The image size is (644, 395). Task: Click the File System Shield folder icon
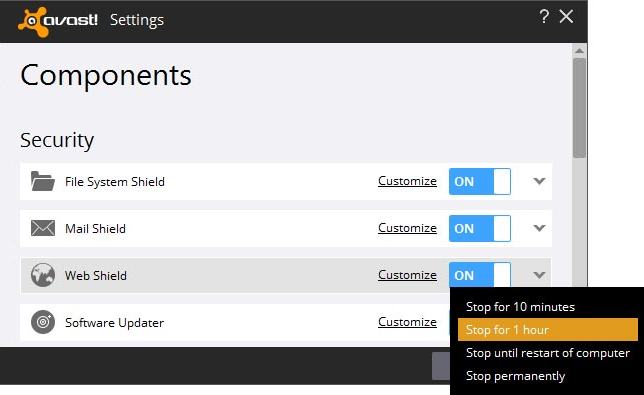click(43, 181)
